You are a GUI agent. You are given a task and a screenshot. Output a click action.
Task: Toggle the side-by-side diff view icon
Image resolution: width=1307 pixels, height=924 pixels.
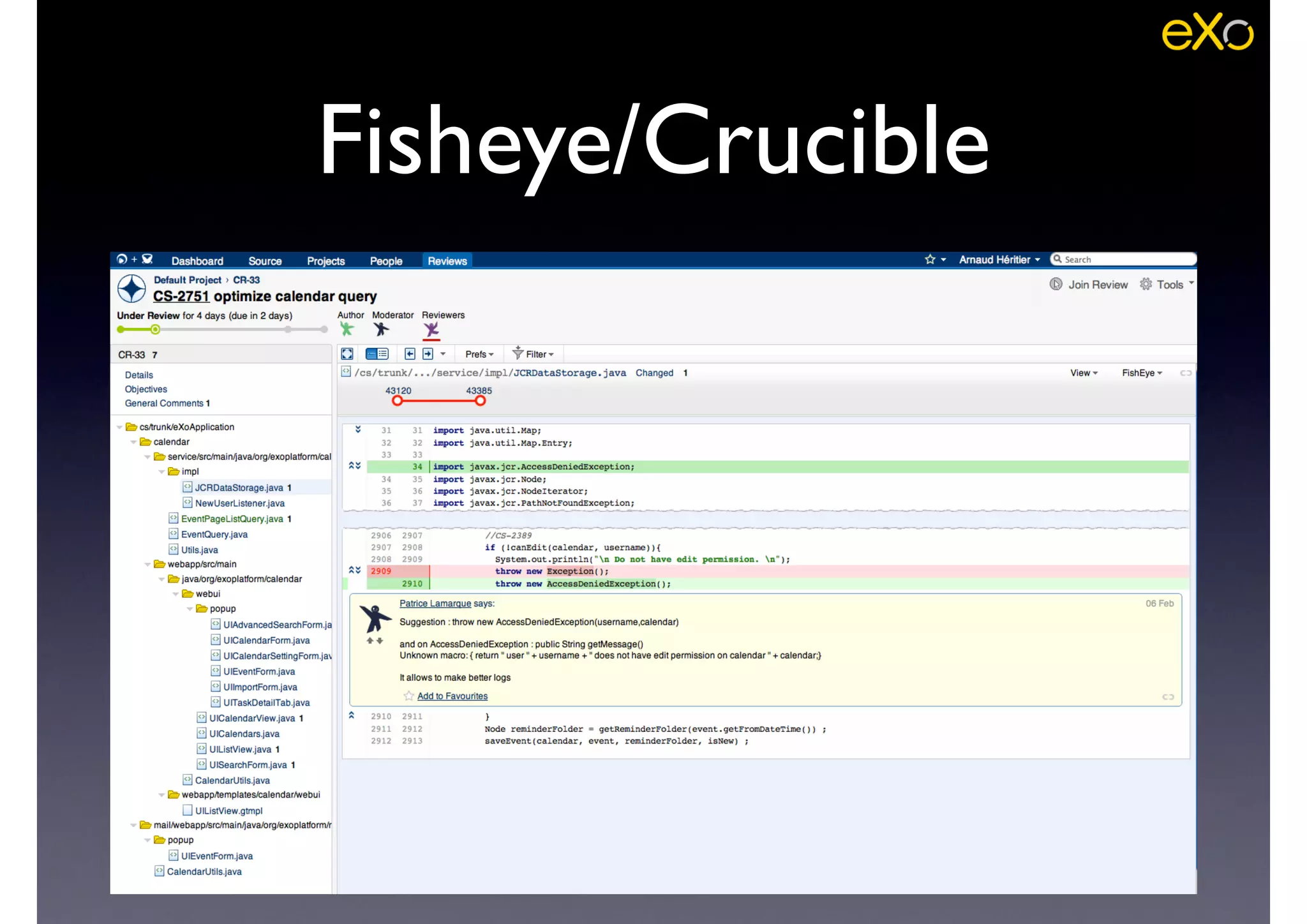pyautogui.click(x=377, y=354)
